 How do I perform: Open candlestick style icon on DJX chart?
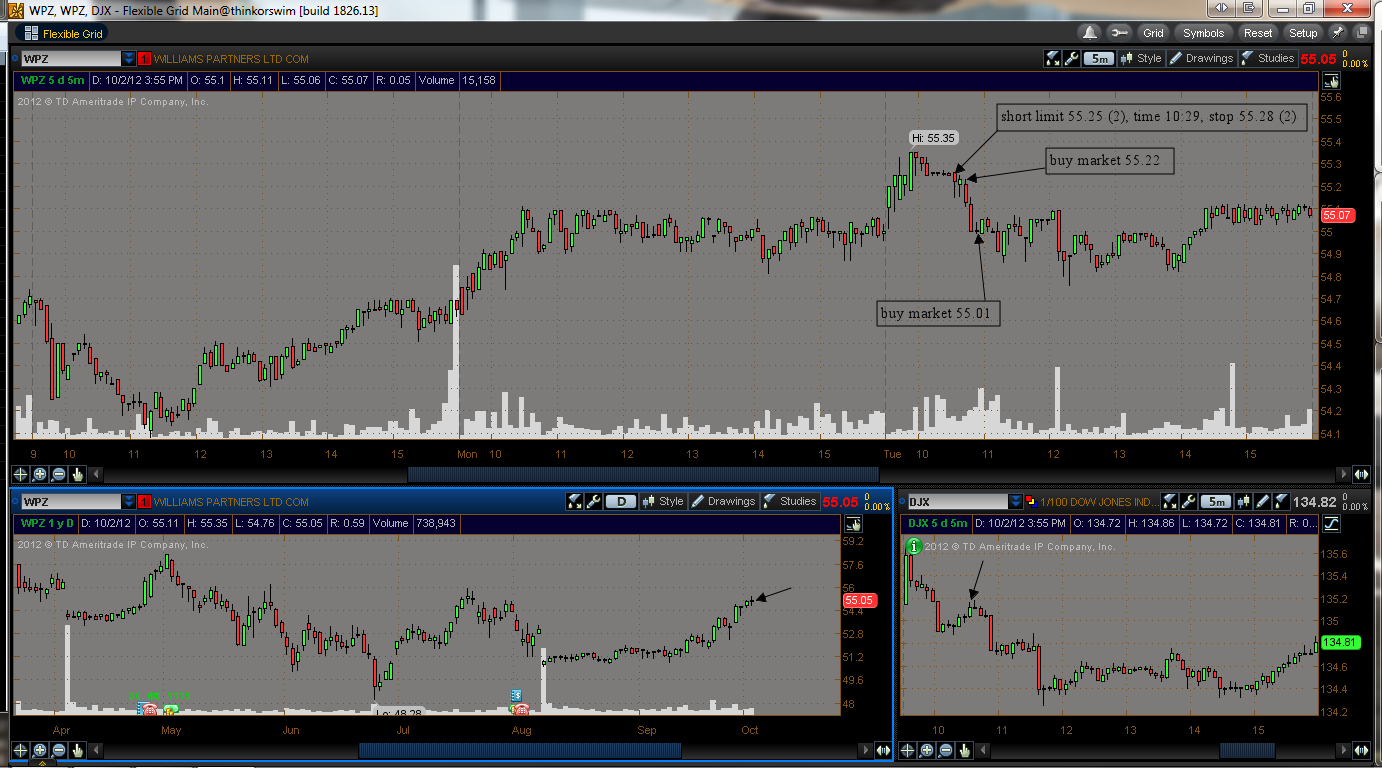pyautogui.click(x=1245, y=501)
